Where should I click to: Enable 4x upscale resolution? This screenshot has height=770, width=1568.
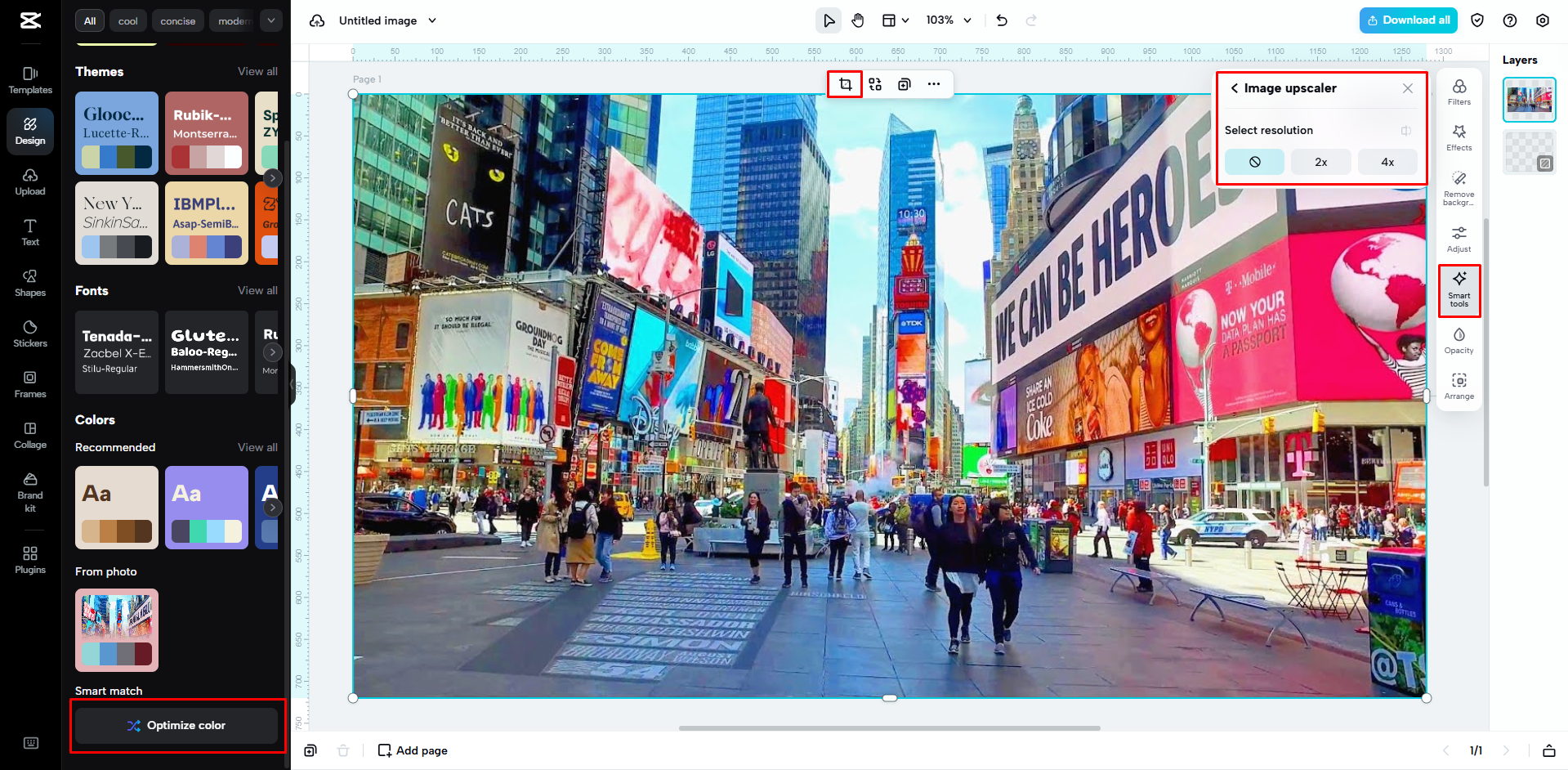[x=1387, y=162]
